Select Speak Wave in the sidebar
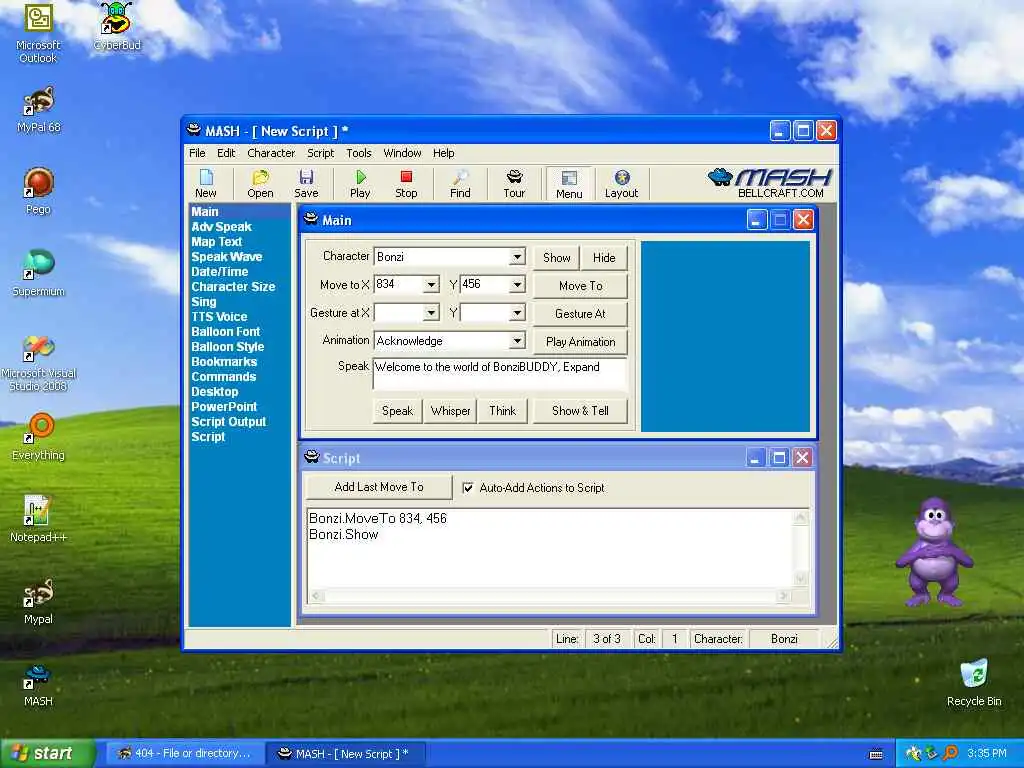1024x768 pixels. click(x=227, y=257)
